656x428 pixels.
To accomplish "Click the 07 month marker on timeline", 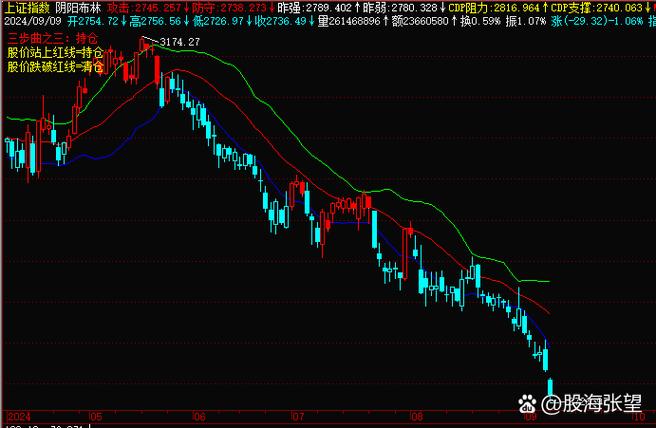I will click(297, 416).
